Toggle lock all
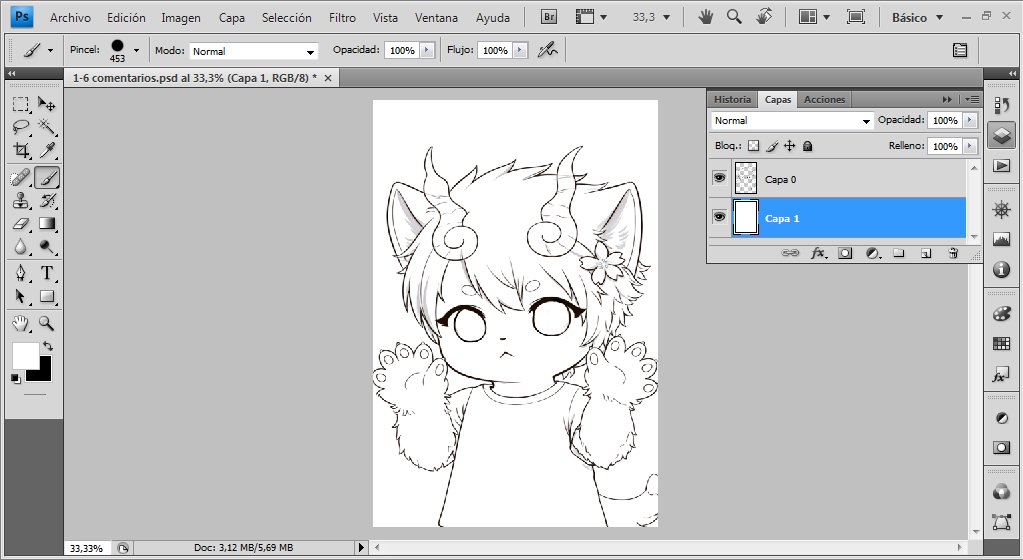The height and width of the screenshot is (560, 1023). pos(807,146)
